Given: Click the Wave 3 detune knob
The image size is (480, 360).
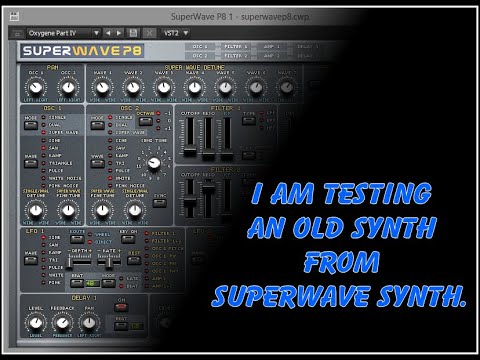Looking at the screenshot, I should coord(164,87).
